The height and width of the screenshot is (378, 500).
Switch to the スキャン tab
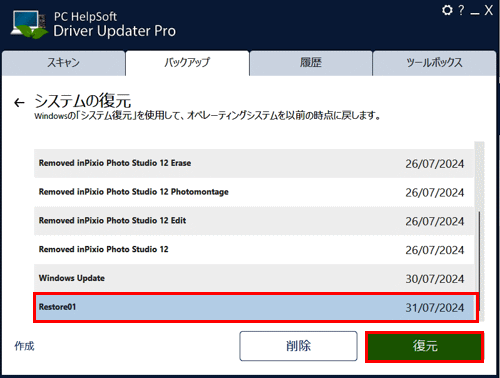click(63, 63)
